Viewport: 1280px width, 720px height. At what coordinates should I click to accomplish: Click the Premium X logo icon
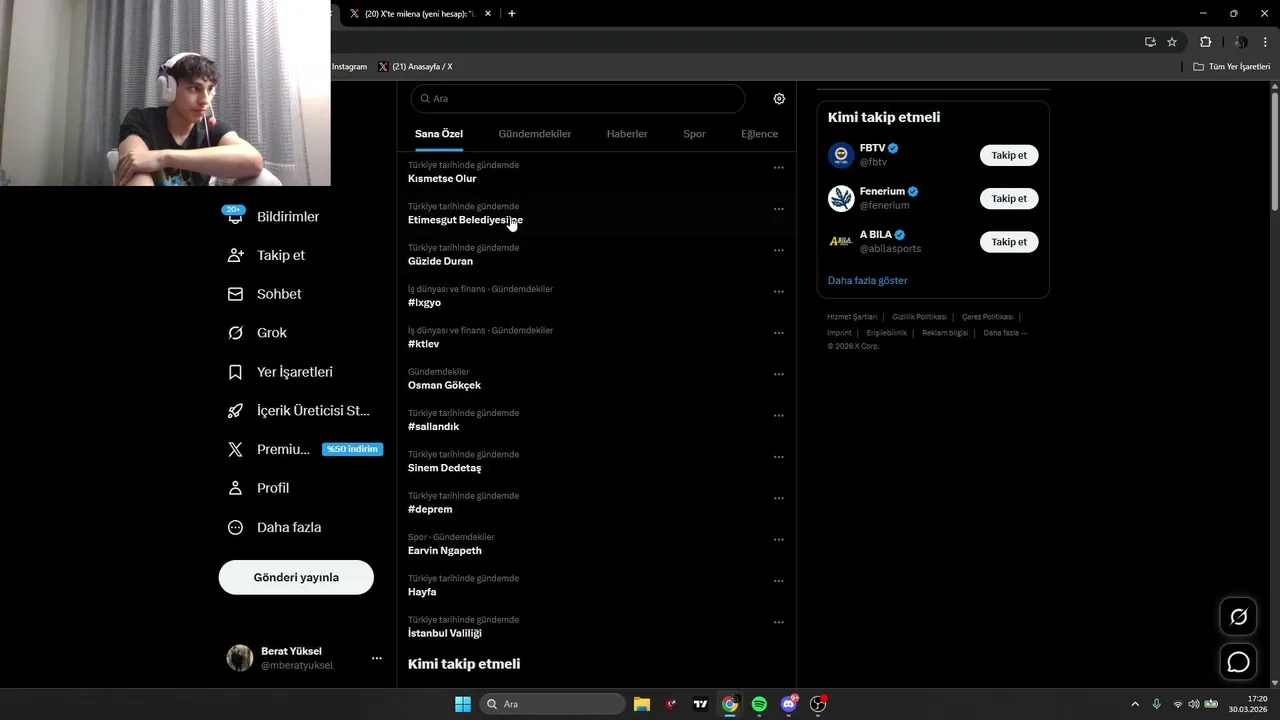pos(235,450)
